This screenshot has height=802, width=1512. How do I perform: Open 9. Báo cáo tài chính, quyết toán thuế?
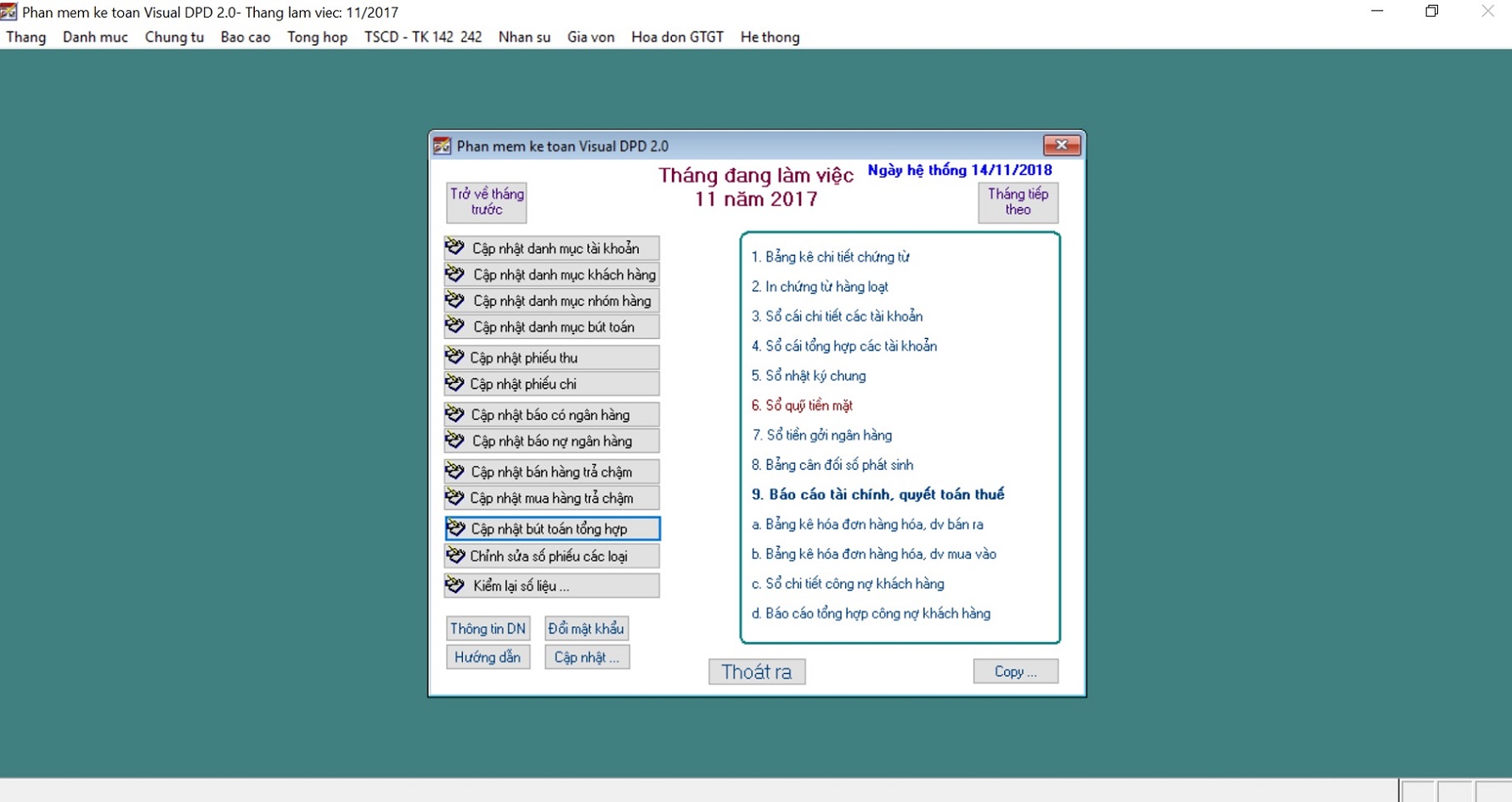tap(877, 494)
